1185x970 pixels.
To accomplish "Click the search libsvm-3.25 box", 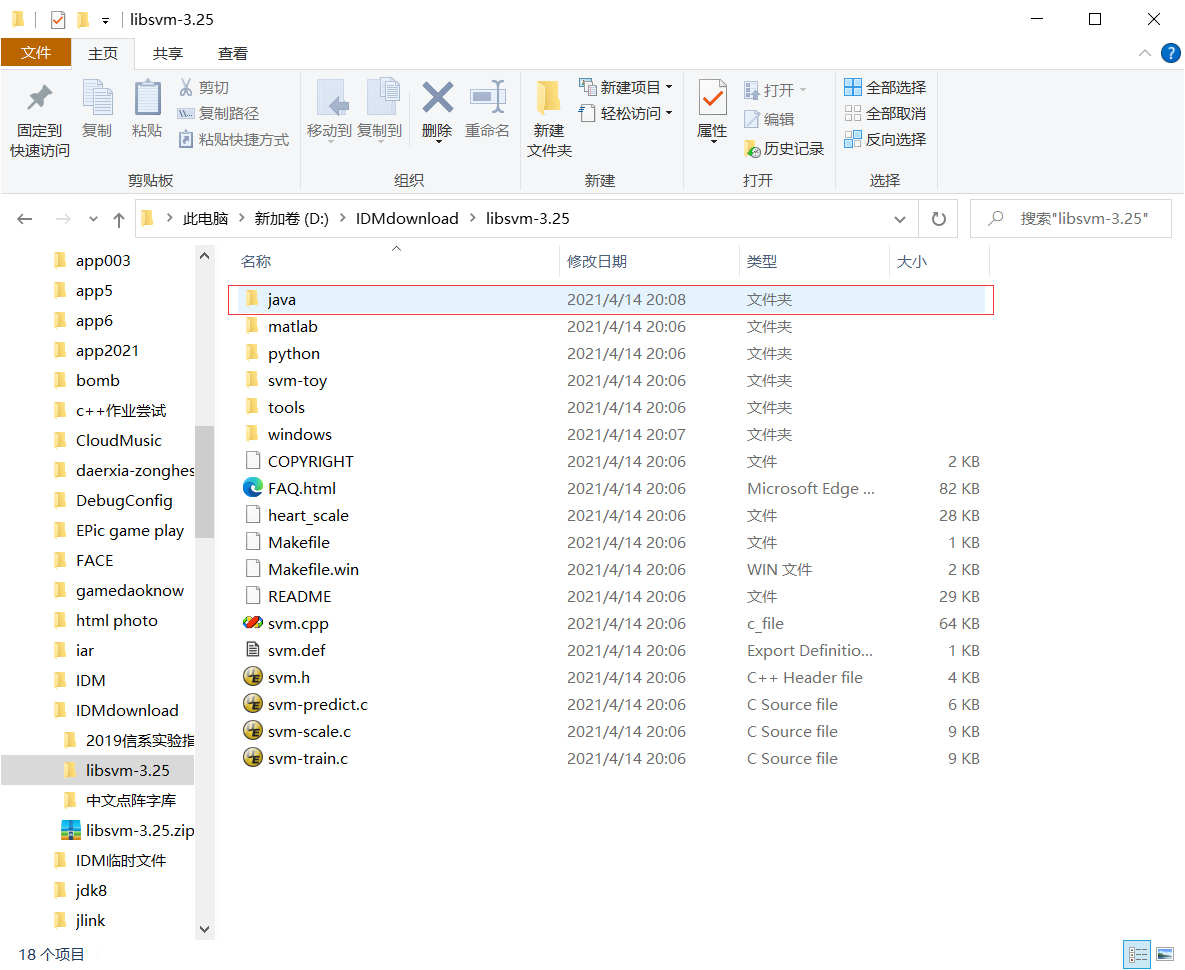I will (1070, 219).
